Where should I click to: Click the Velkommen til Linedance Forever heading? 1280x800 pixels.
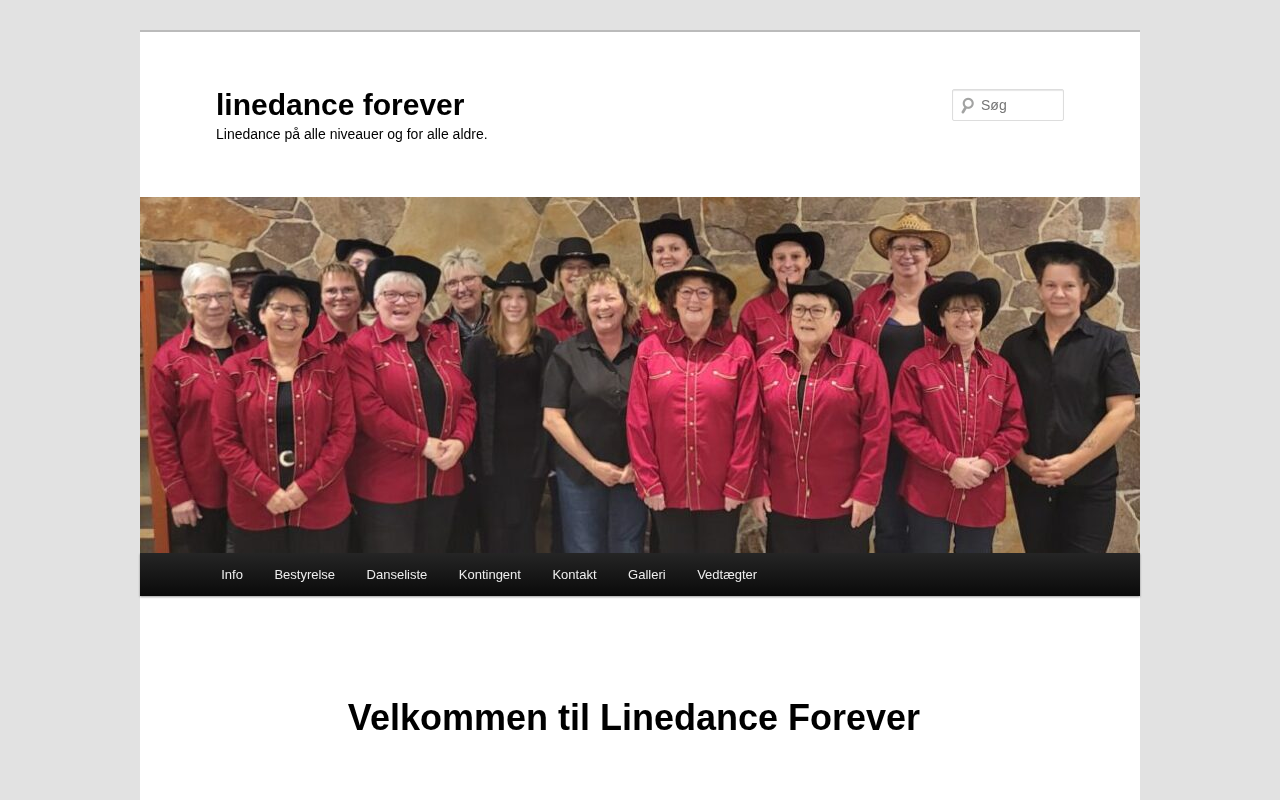[634, 718]
